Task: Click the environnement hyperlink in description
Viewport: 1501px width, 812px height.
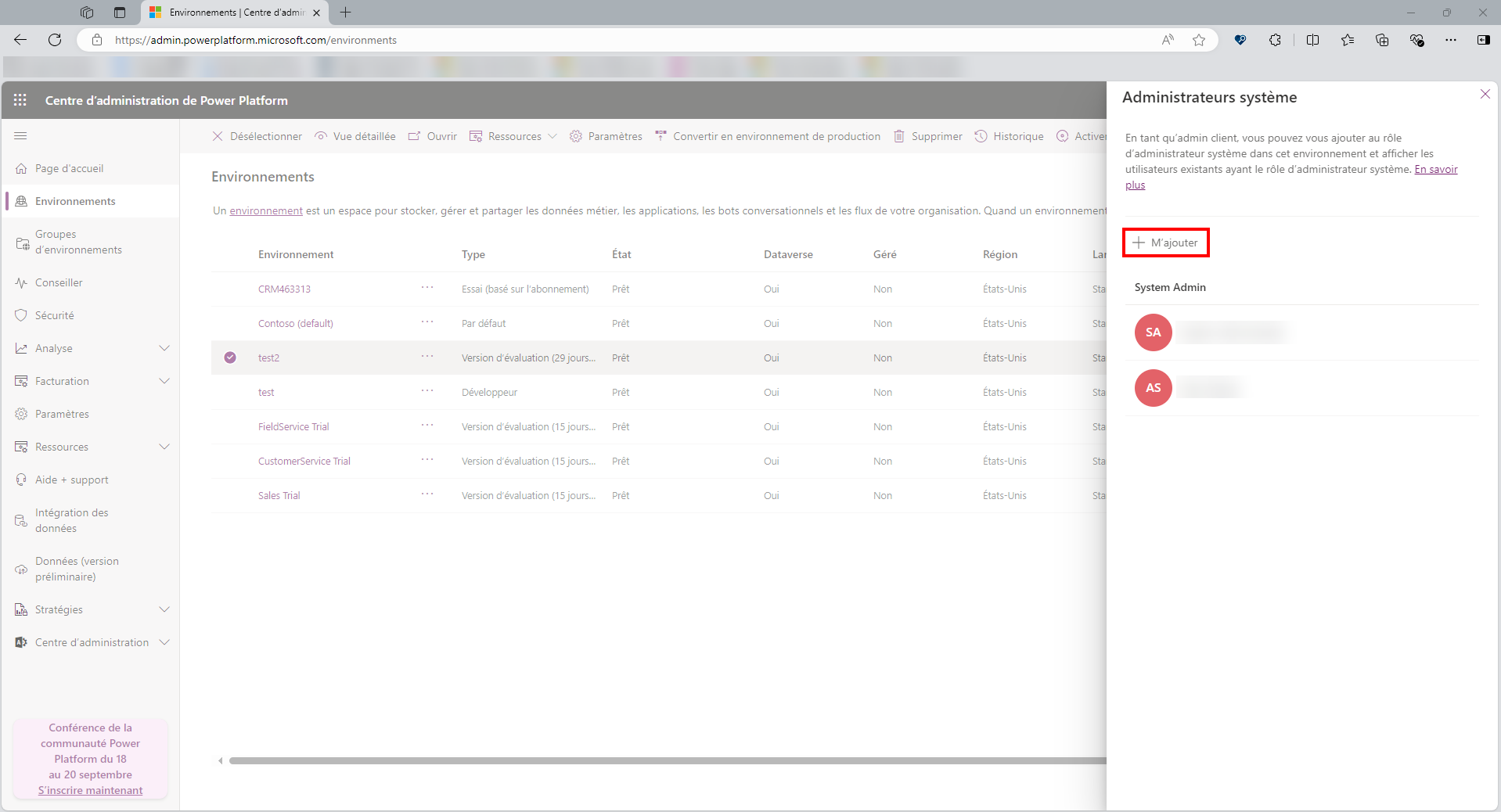Action: (x=266, y=211)
